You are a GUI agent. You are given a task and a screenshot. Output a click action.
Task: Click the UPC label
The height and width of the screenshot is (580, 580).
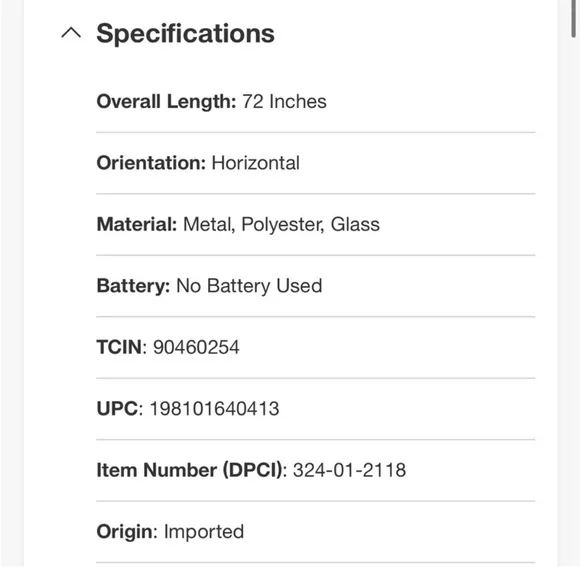tap(117, 409)
